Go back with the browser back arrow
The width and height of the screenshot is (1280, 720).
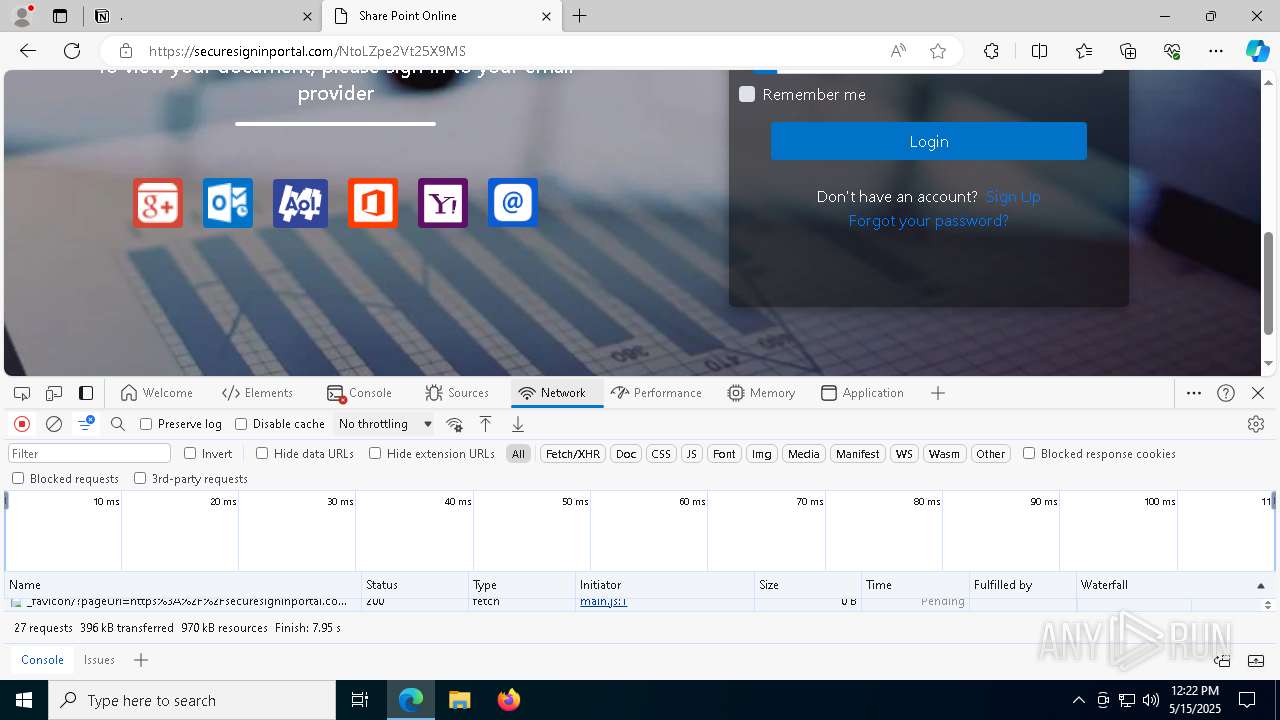[x=28, y=51]
